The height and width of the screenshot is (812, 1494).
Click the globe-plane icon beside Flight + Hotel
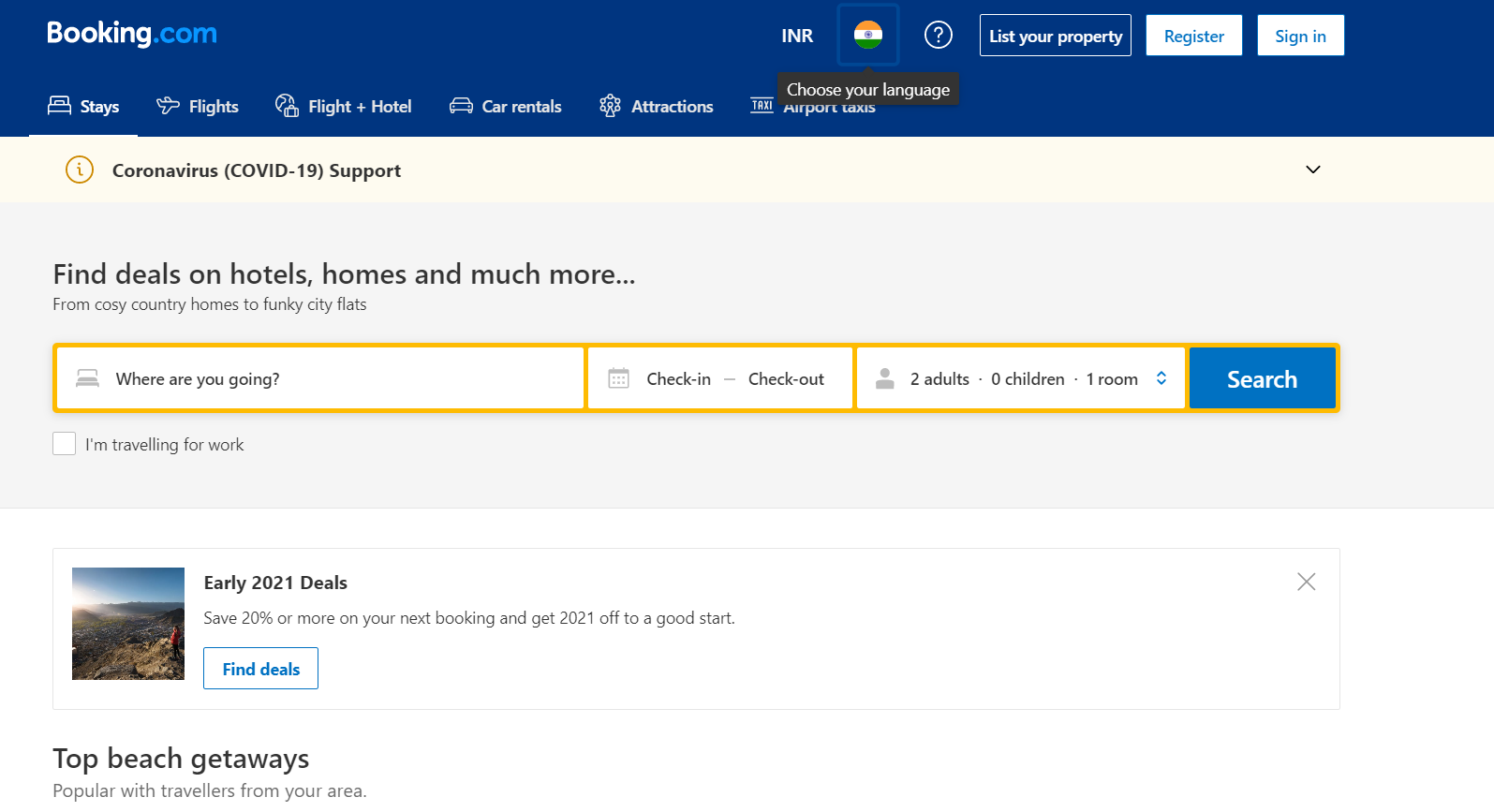point(287,105)
